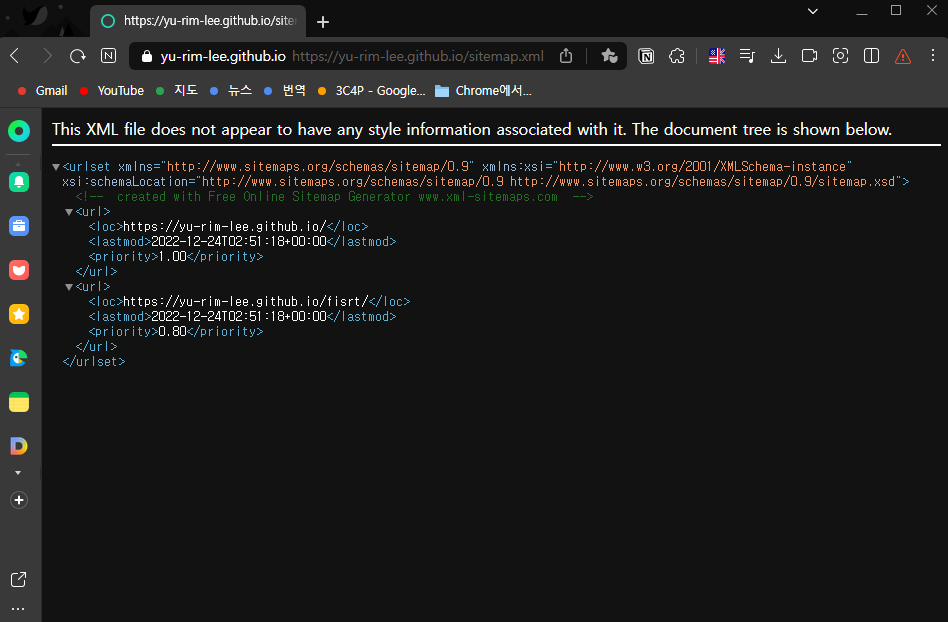Open the letter D dictionary sidebar app
The height and width of the screenshot is (622, 948).
(19, 446)
